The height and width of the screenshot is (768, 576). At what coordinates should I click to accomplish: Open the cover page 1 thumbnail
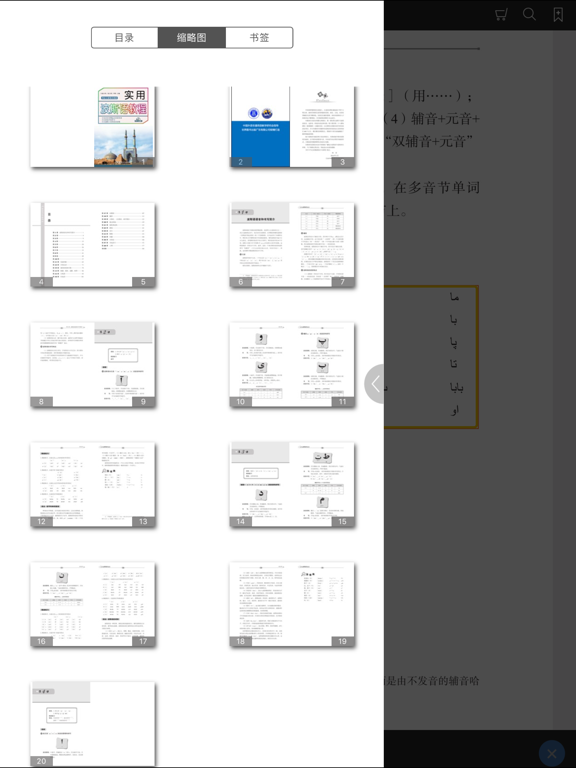click(x=93, y=127)
